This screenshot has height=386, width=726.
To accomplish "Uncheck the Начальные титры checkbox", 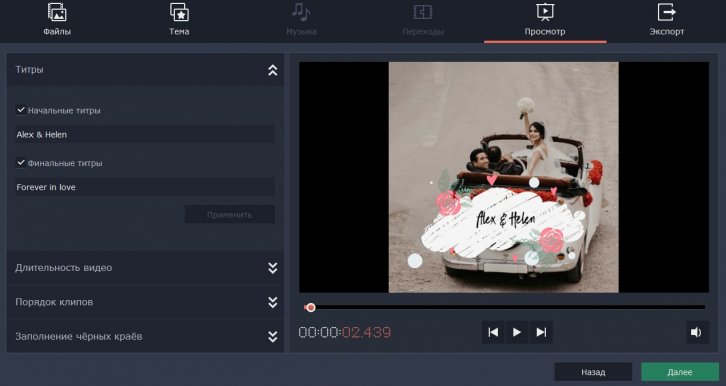I will 21,110.
